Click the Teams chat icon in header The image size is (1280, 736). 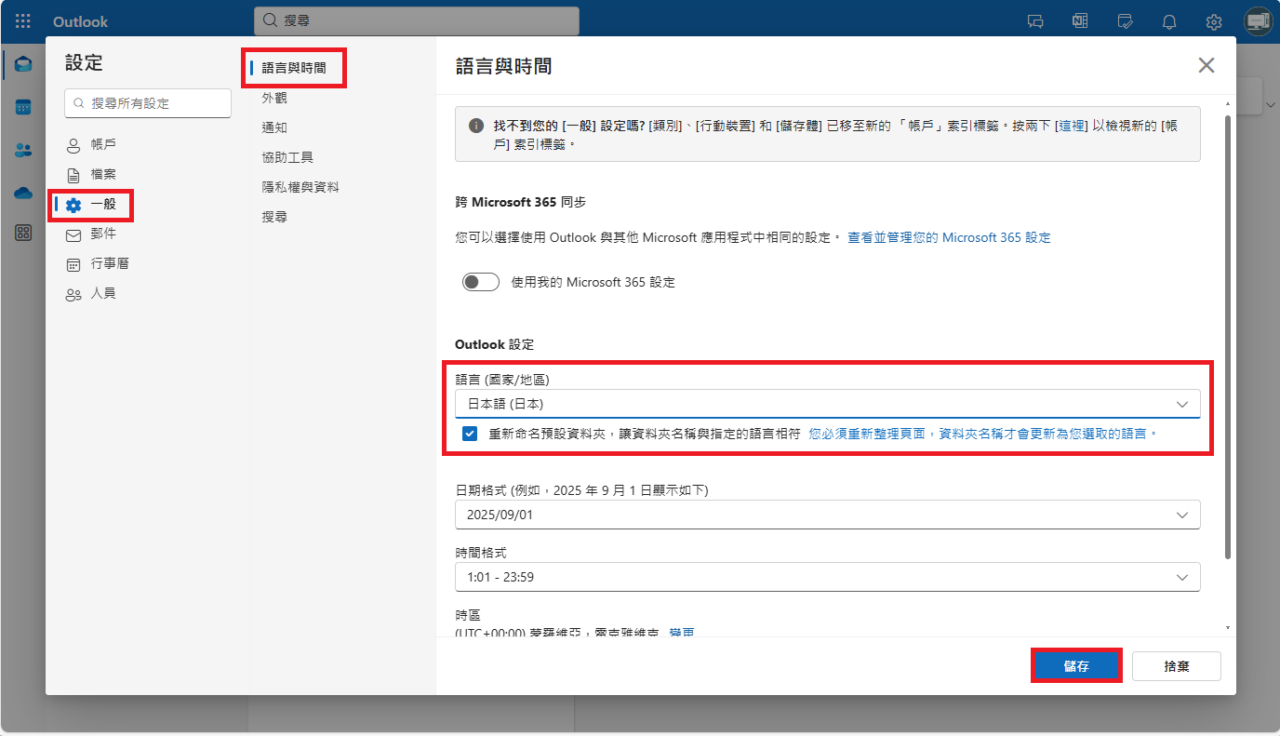pos(1036,21)
